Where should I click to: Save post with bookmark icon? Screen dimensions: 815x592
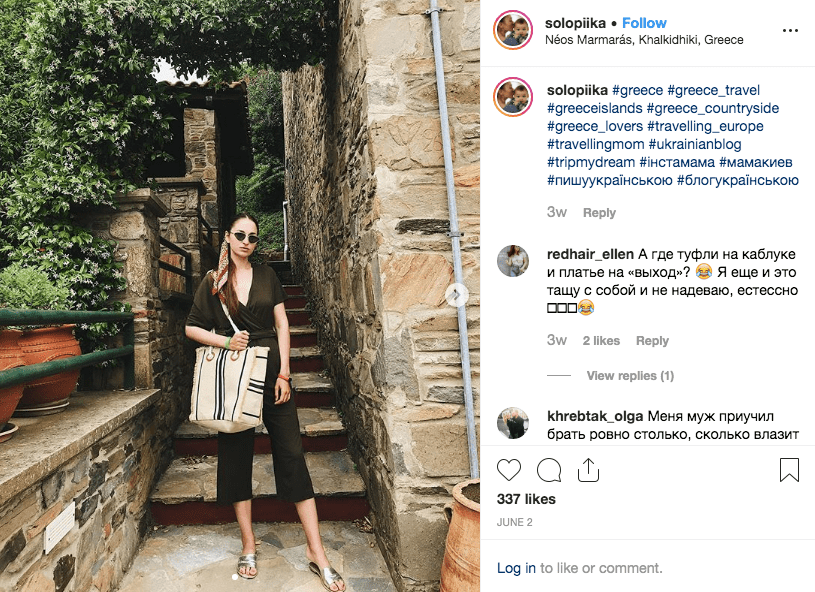coord(789,470)
